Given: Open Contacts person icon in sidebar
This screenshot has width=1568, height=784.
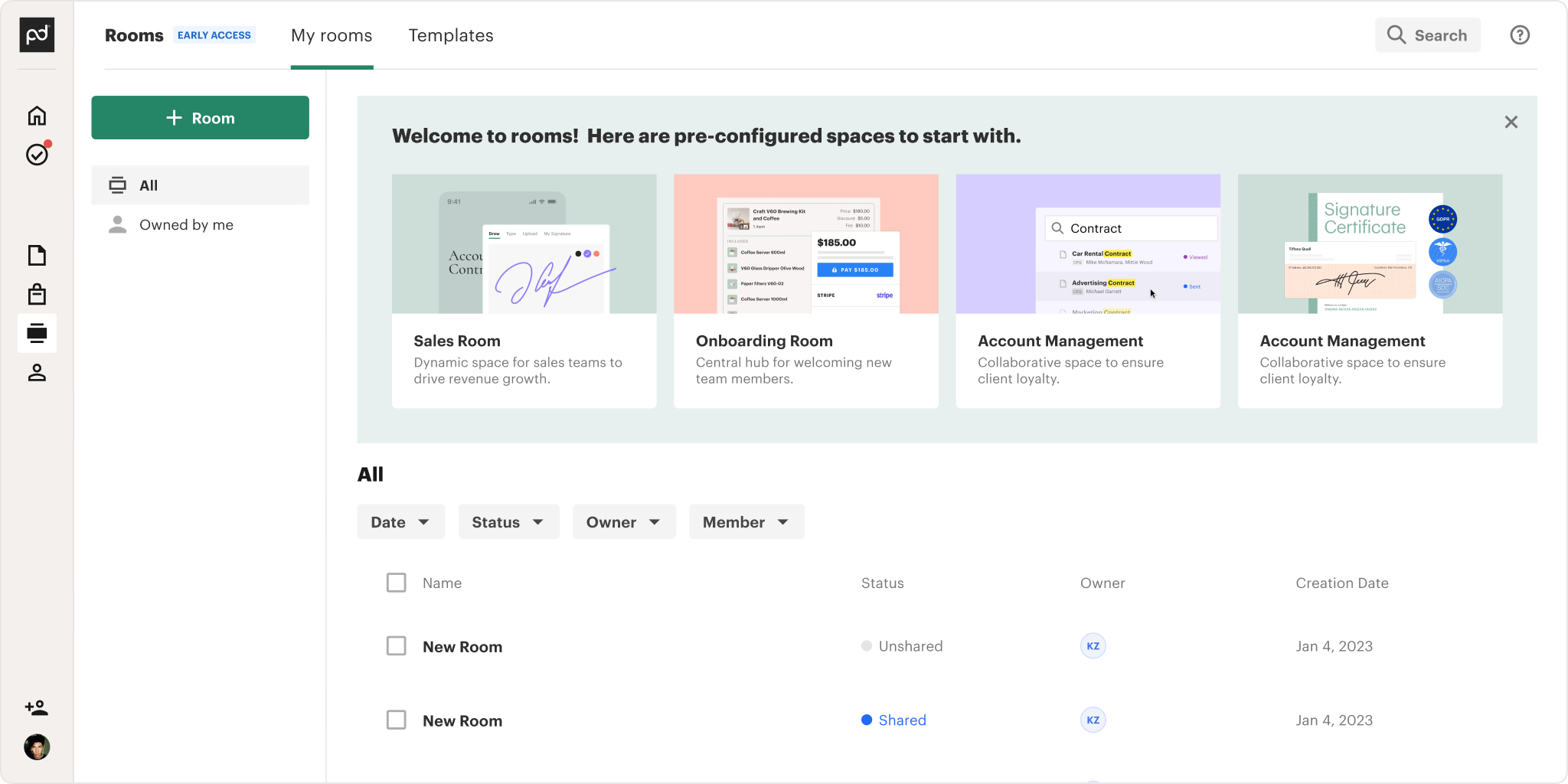Looking at the screenshot, I should pyautogui.click(x=37, y=373).
